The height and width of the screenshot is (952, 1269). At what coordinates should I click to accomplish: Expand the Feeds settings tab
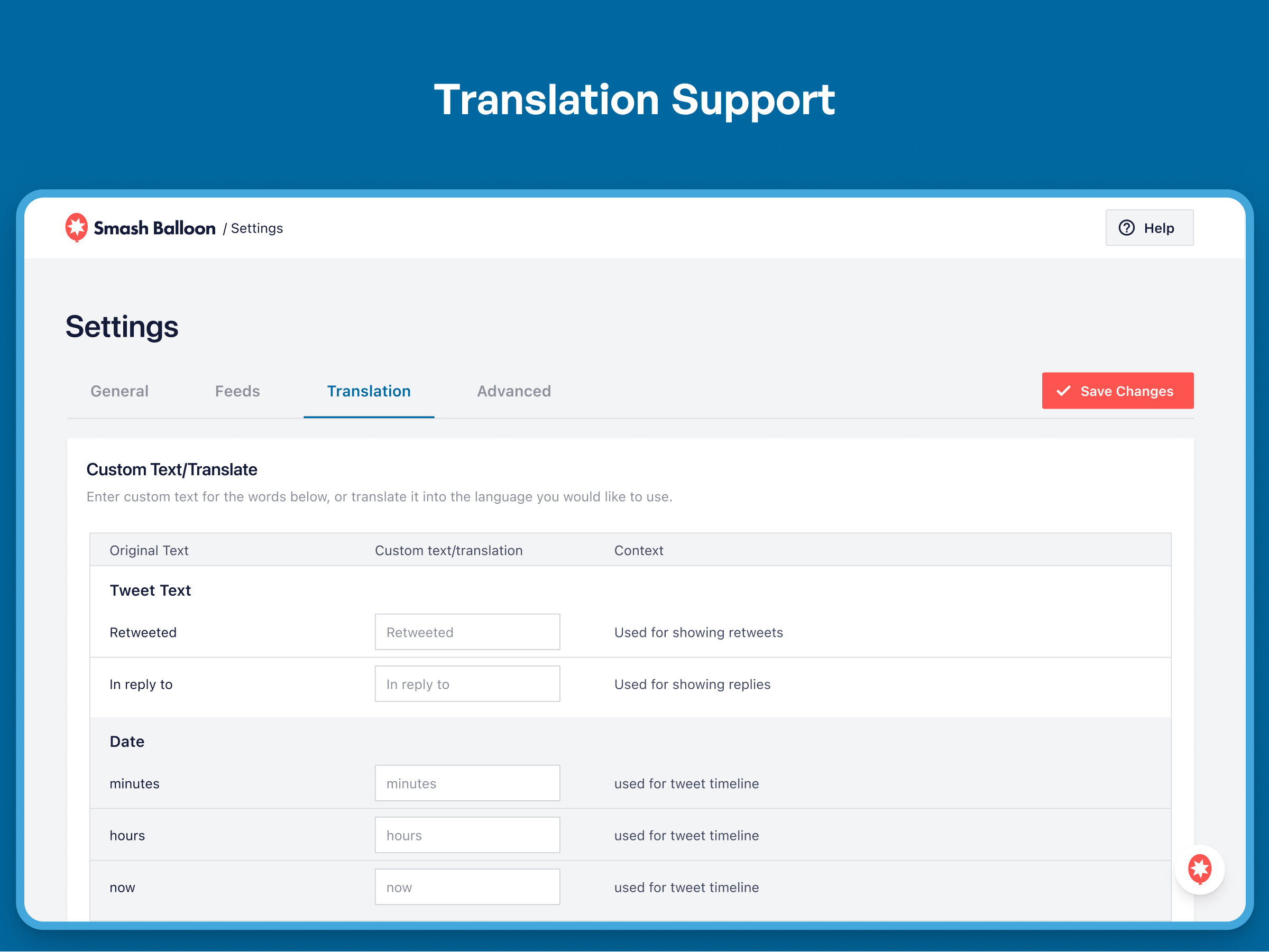pos(238,391)
